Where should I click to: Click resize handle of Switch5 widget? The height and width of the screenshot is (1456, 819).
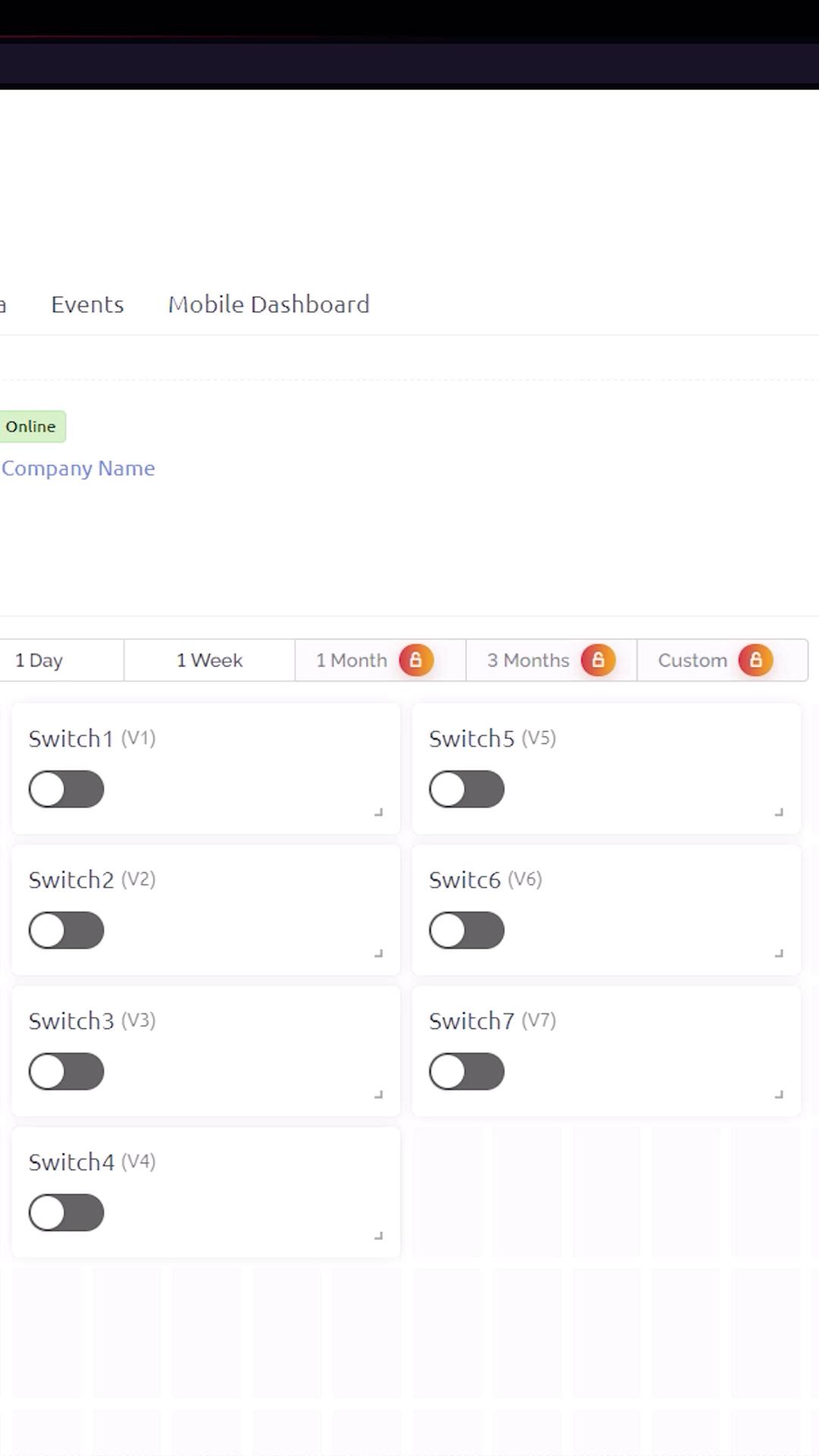click(x=779, y=812)
